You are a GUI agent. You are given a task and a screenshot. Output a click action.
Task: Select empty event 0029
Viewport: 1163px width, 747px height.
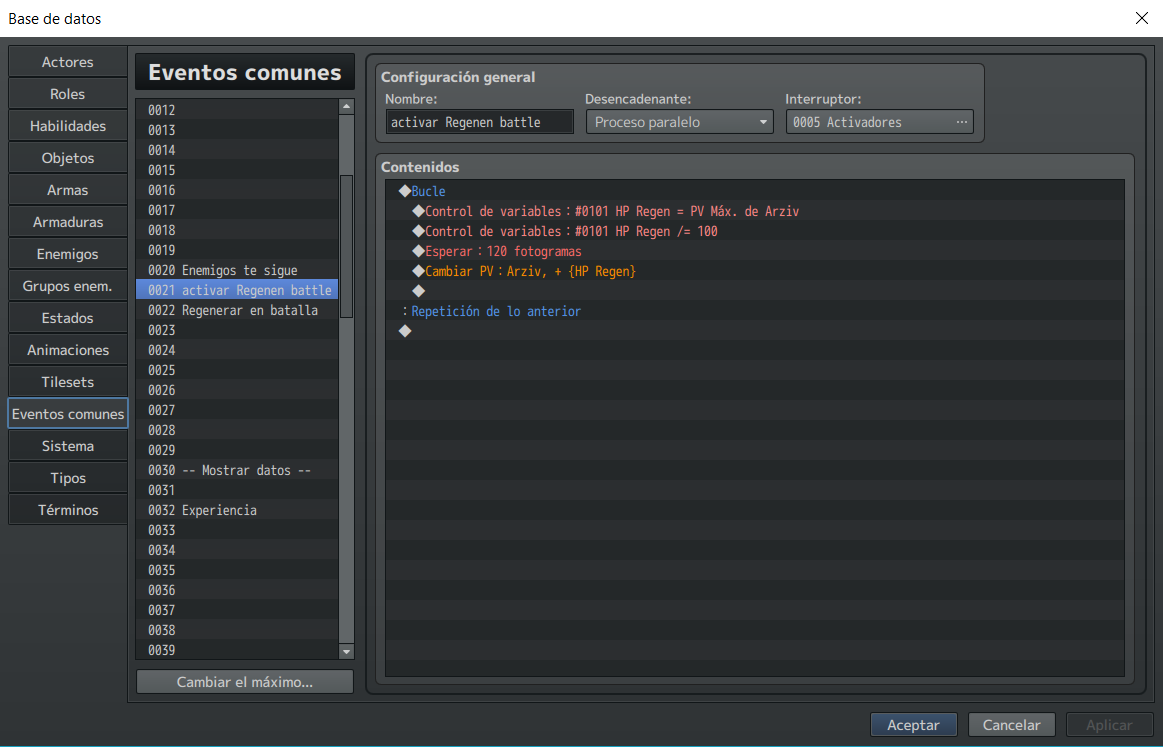point(237,450)
